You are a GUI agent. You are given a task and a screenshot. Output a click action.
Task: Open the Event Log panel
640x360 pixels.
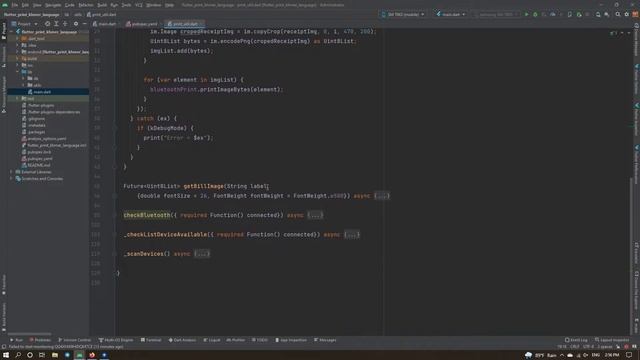pyautogui.click(x=576, y=340)
